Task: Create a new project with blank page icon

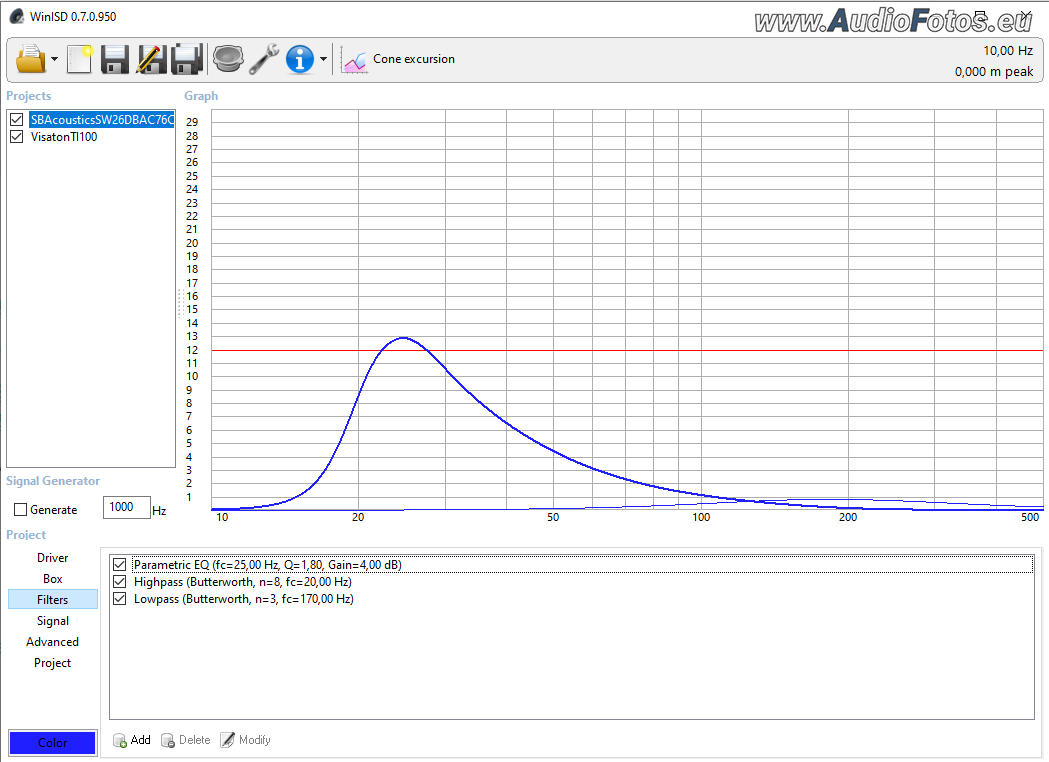Action: (80, 60)
